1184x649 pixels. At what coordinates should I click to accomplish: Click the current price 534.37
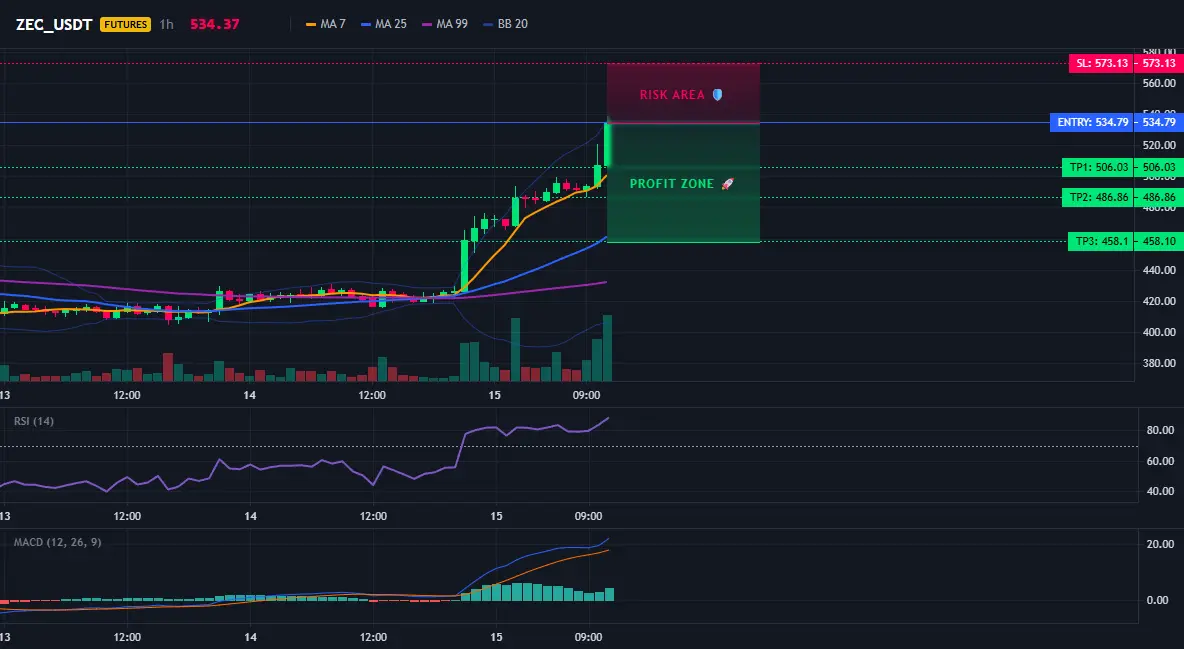[x=214, y=24]
